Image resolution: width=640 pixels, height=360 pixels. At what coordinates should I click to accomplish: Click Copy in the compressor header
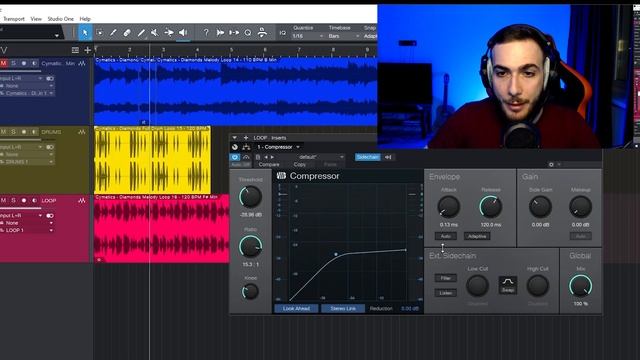300,164
